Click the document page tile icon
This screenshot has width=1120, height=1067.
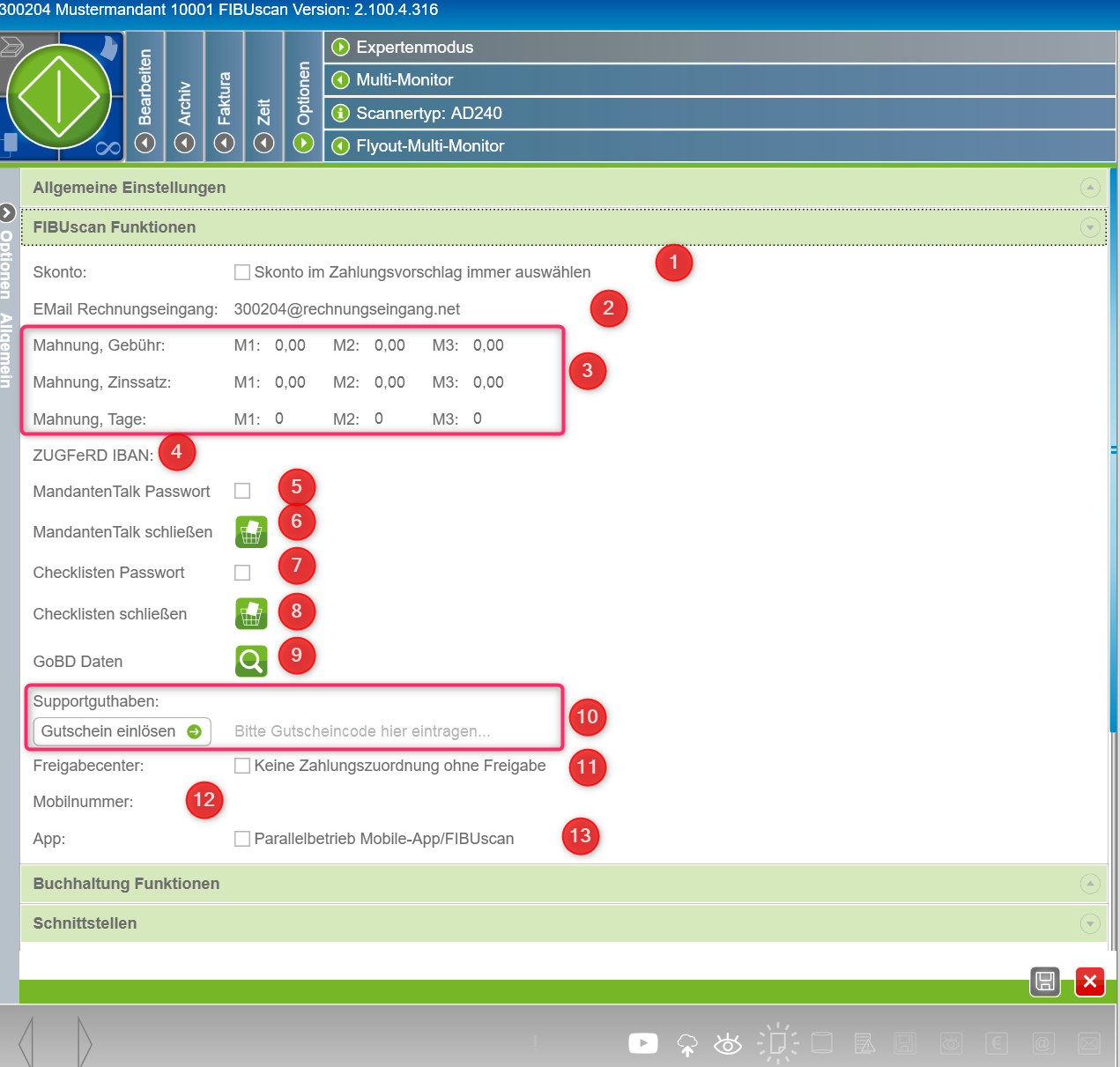click(x=109, y=47)
